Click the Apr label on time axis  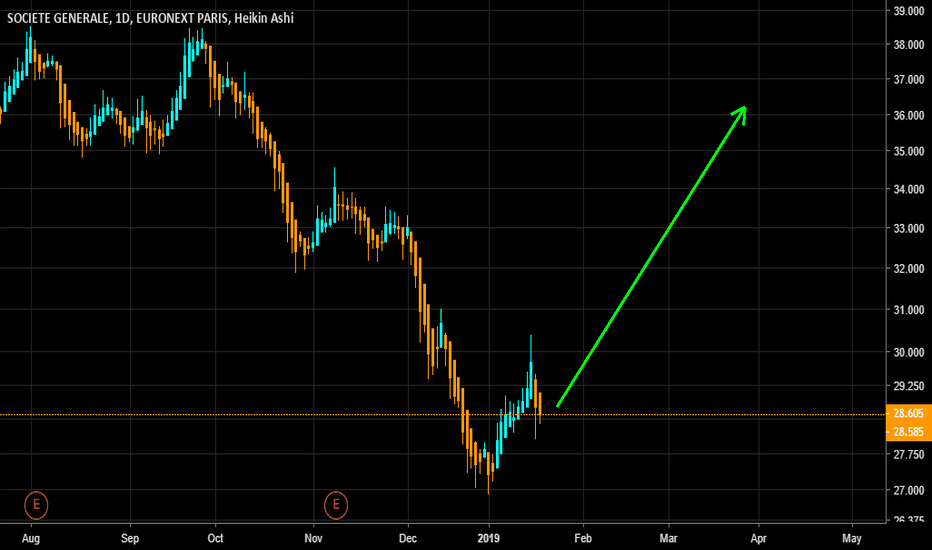(x=758, y=539)
